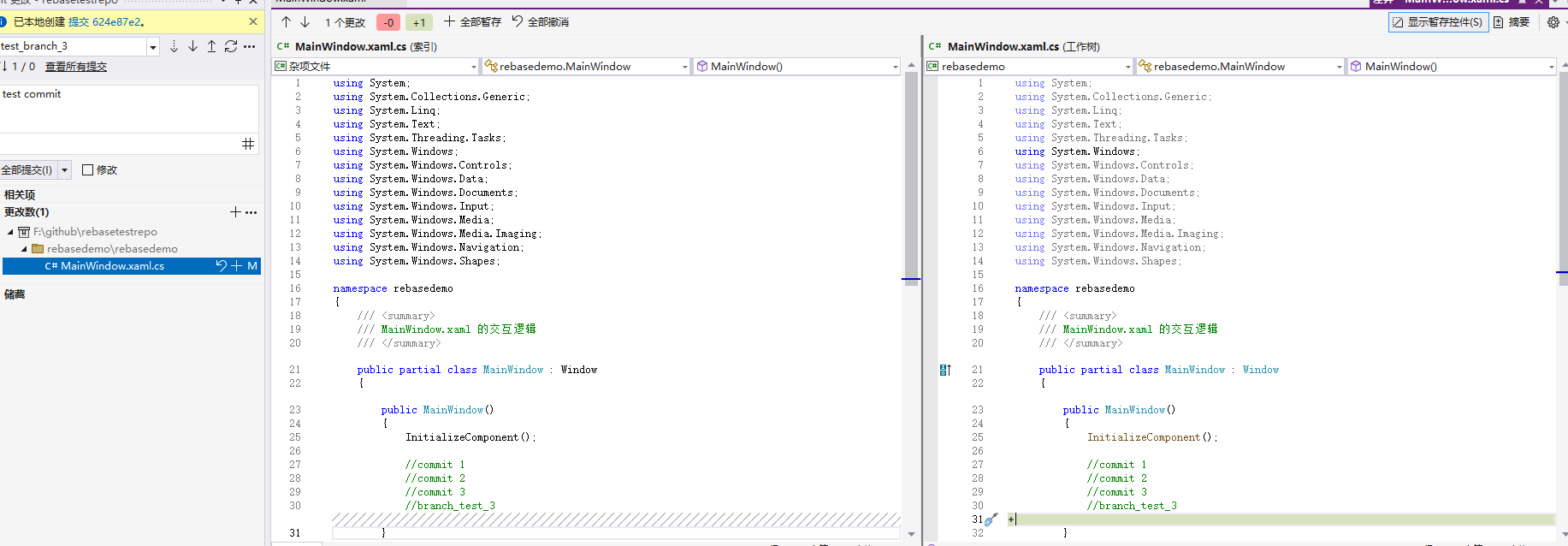Pull changes with solid down arrow
1568x546 pixels.
[192, 46]
